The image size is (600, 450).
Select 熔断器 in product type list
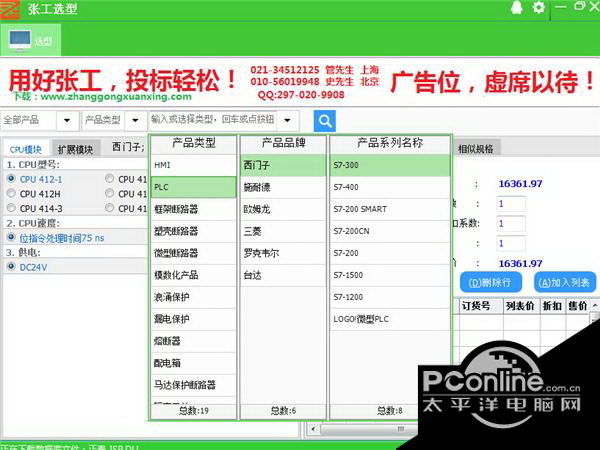click(194, 341)
